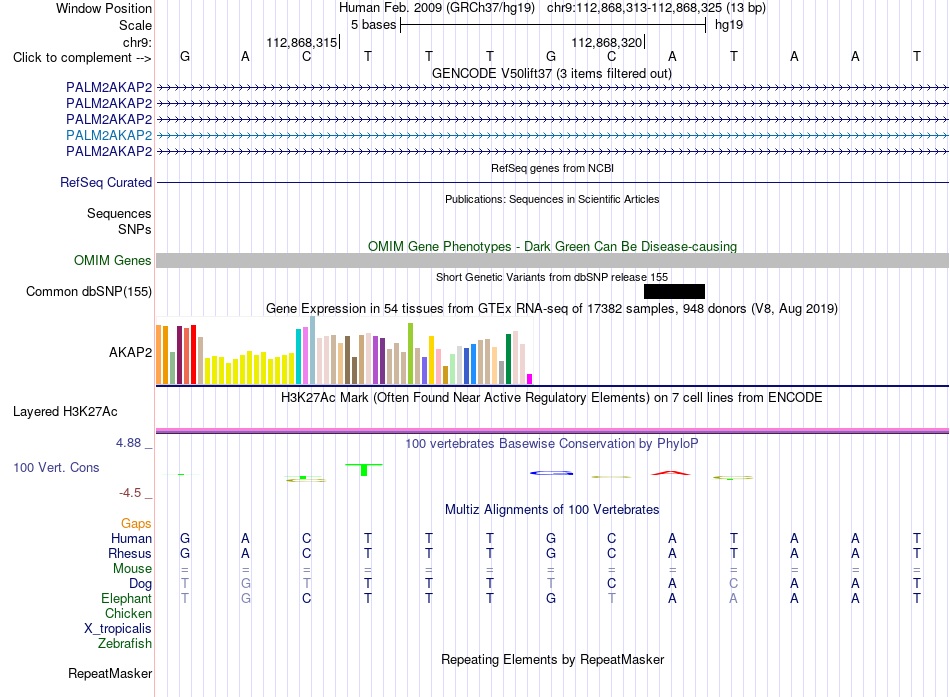Click the -4.5 PhyloP minimum value
The image size is (950, 697).
pyautogui.click(x=130, y=493)
